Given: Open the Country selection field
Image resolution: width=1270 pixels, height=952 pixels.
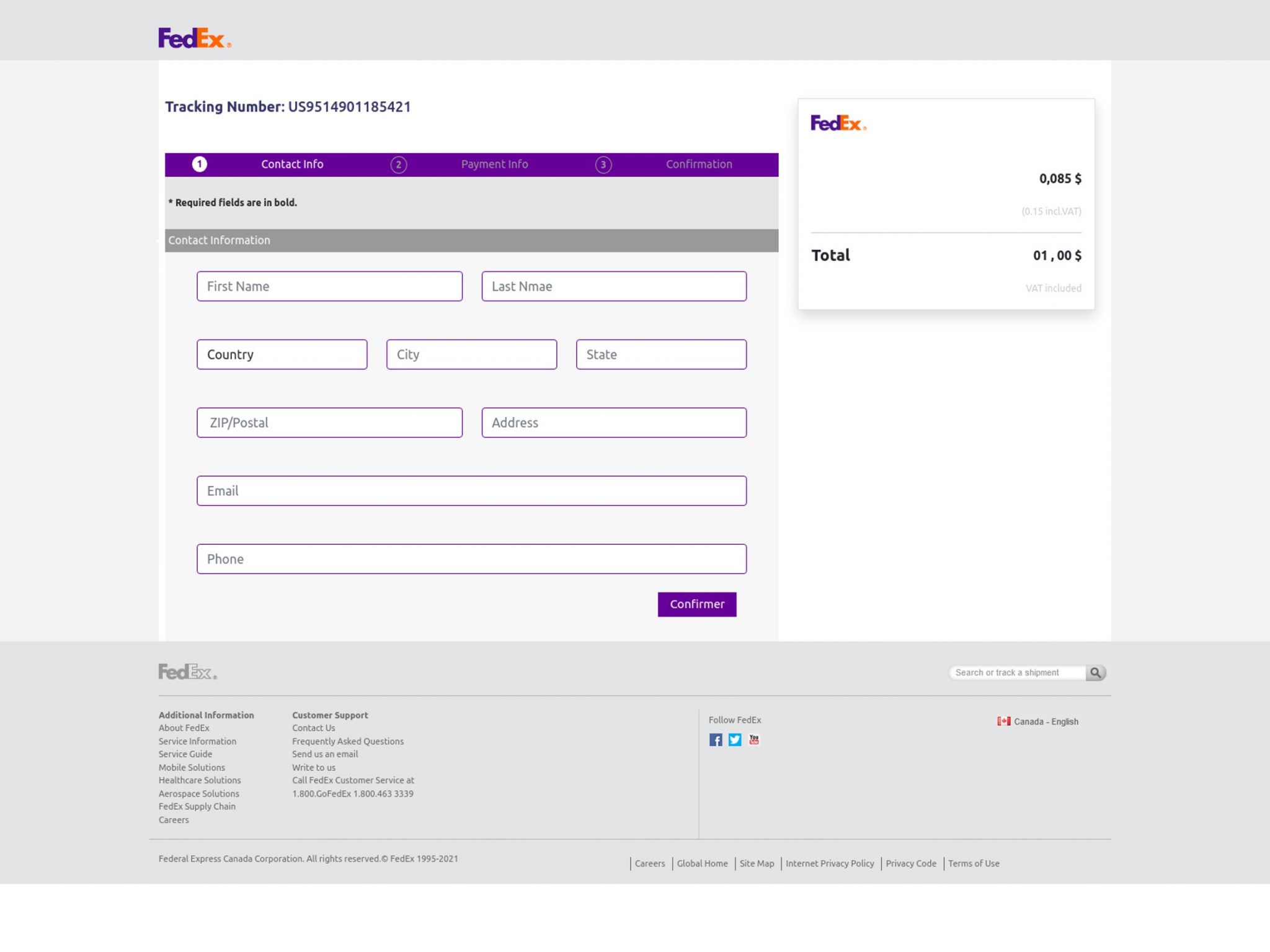Looking at the screenshot, I should click(x=282, y=355).
